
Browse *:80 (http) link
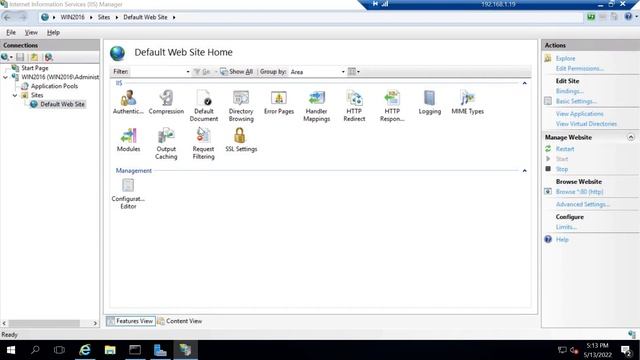click(x=579, y=191)
